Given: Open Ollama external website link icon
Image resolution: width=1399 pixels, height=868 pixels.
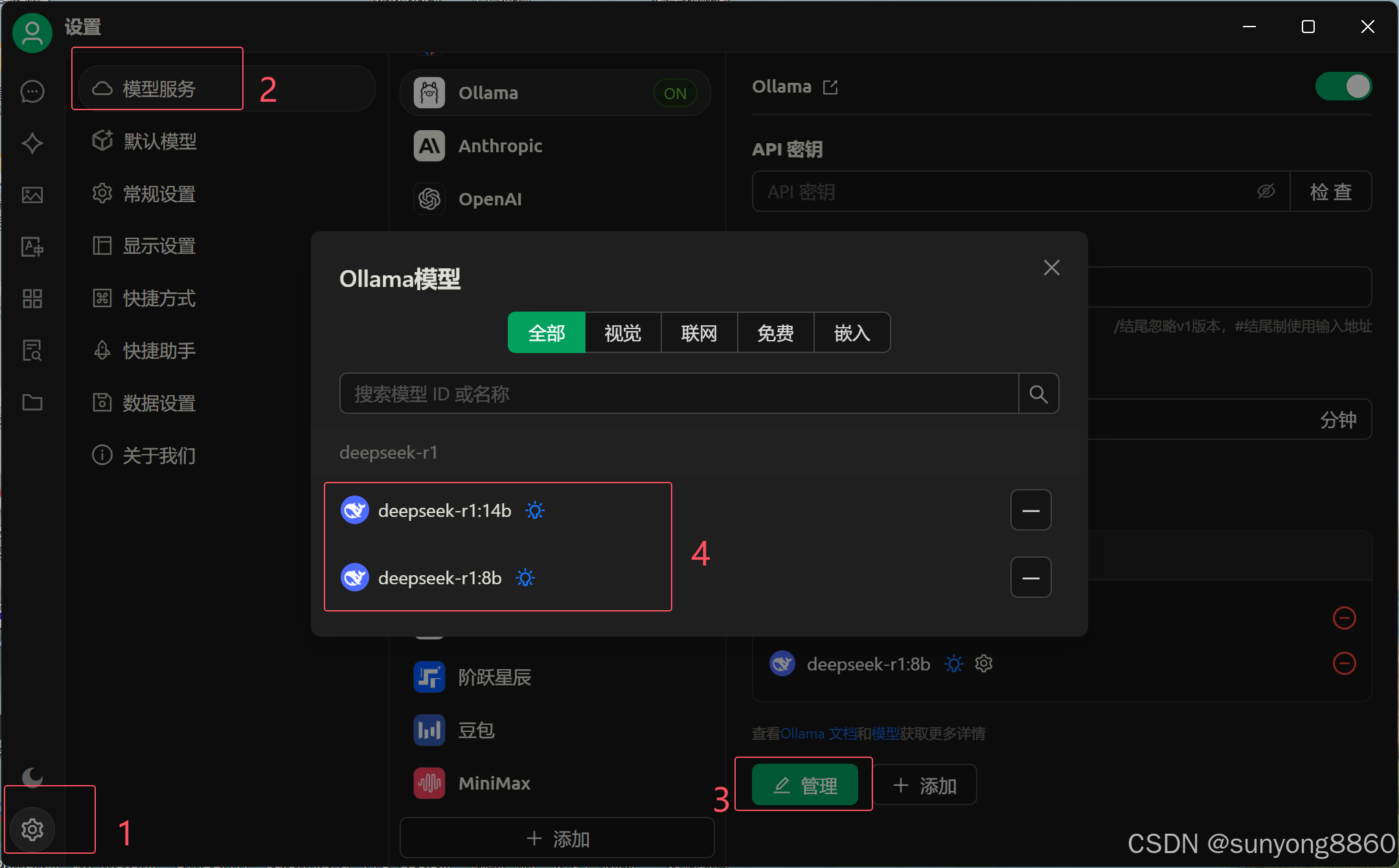Looking at the screenshot, I should click(x=830, y=87).
